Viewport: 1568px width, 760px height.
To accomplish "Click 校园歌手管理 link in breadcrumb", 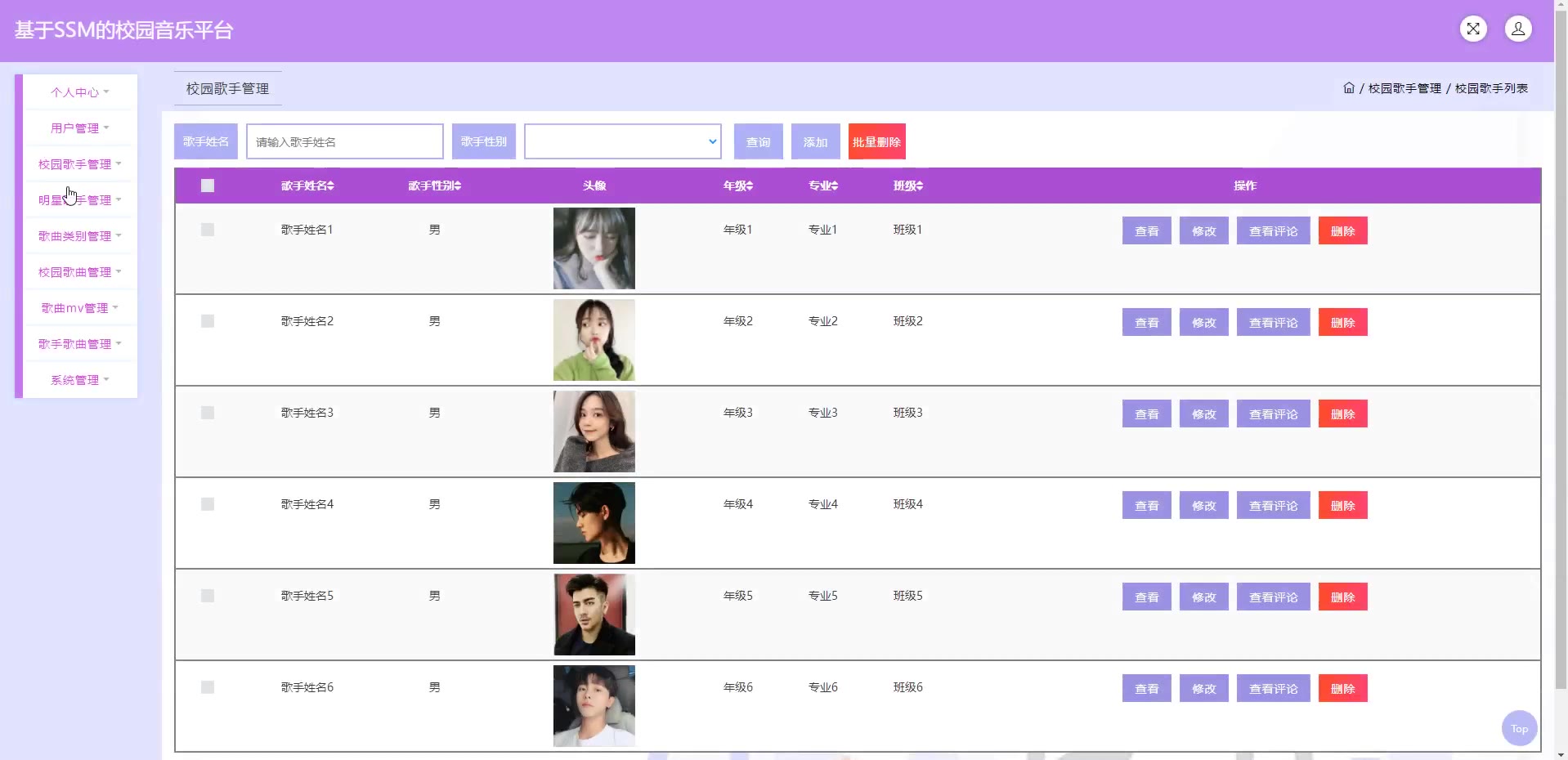I will 1404,88.
